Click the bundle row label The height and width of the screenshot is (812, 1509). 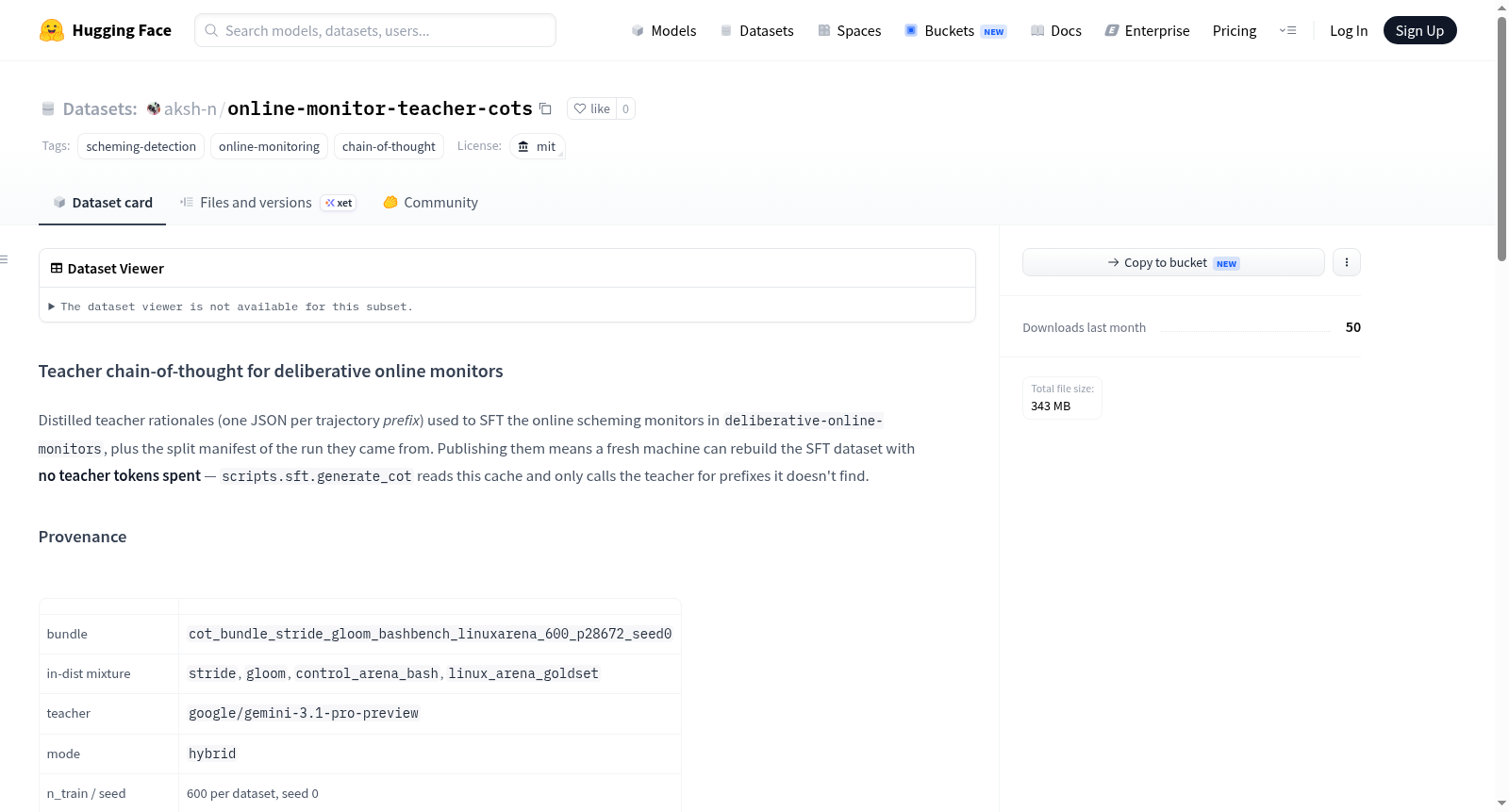click(x=67, y=634)
